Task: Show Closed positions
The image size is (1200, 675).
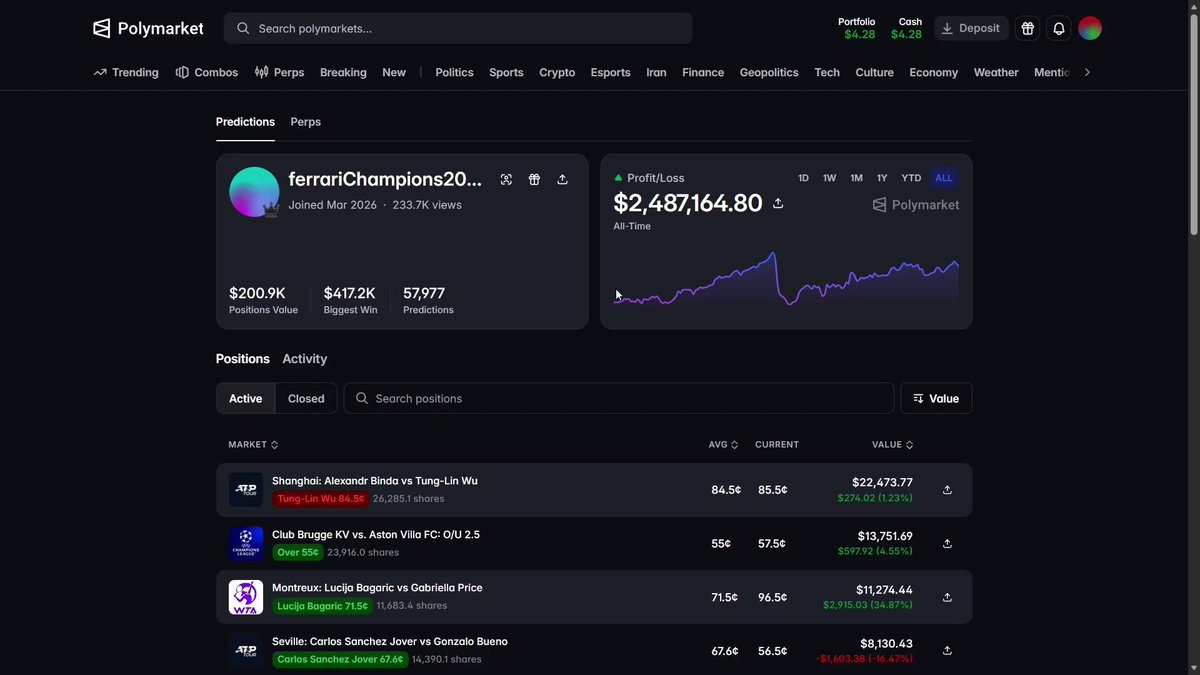Action: coord(306,398)
